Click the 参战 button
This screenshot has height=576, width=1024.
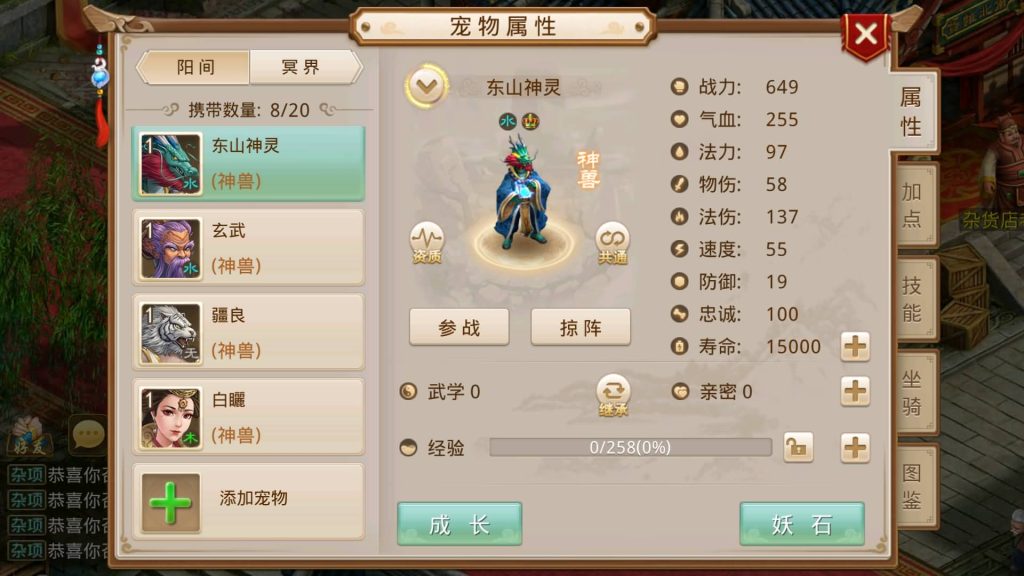click(459, 327)
